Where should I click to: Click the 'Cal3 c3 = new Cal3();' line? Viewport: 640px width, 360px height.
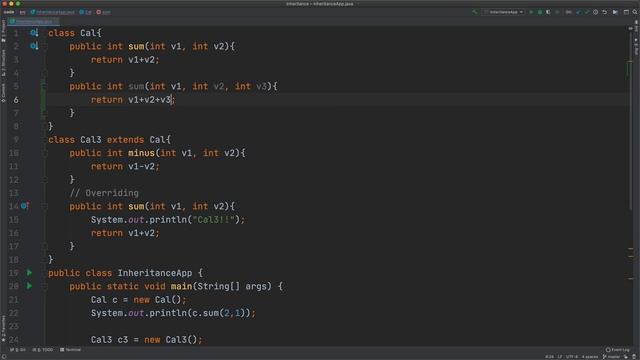point(147,340)
